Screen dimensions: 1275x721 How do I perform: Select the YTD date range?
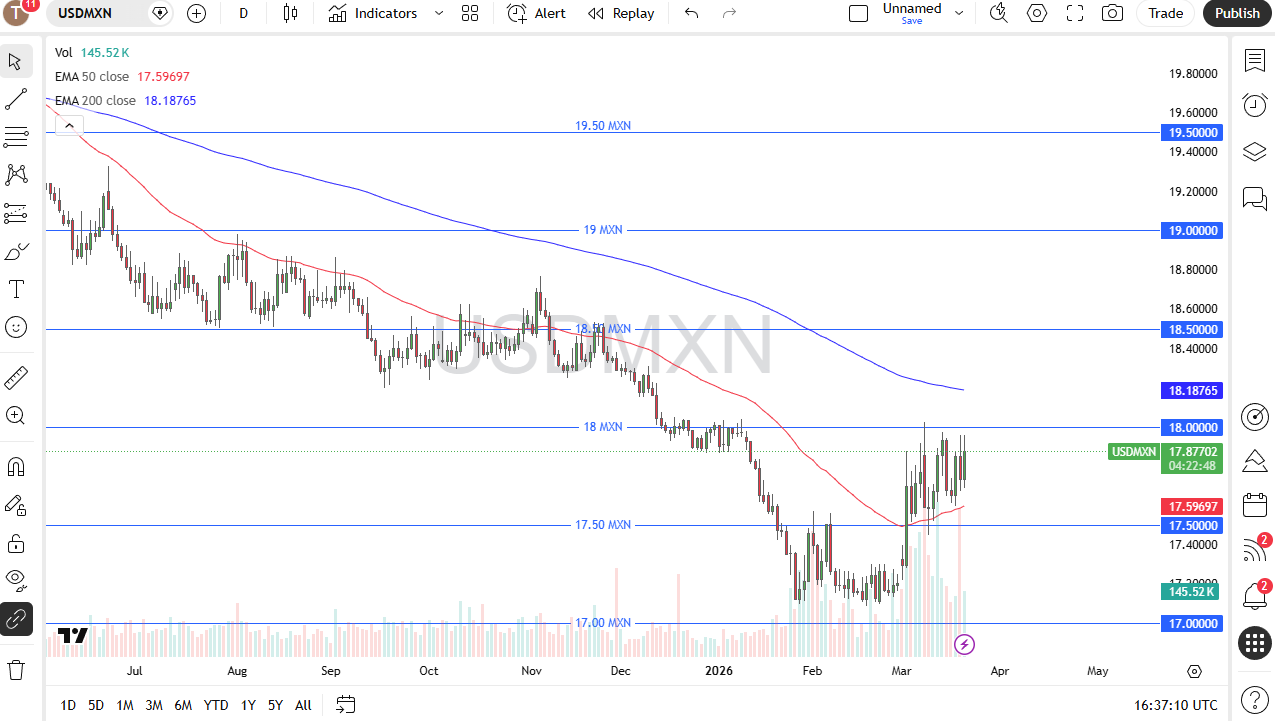(x=216, y=705)
